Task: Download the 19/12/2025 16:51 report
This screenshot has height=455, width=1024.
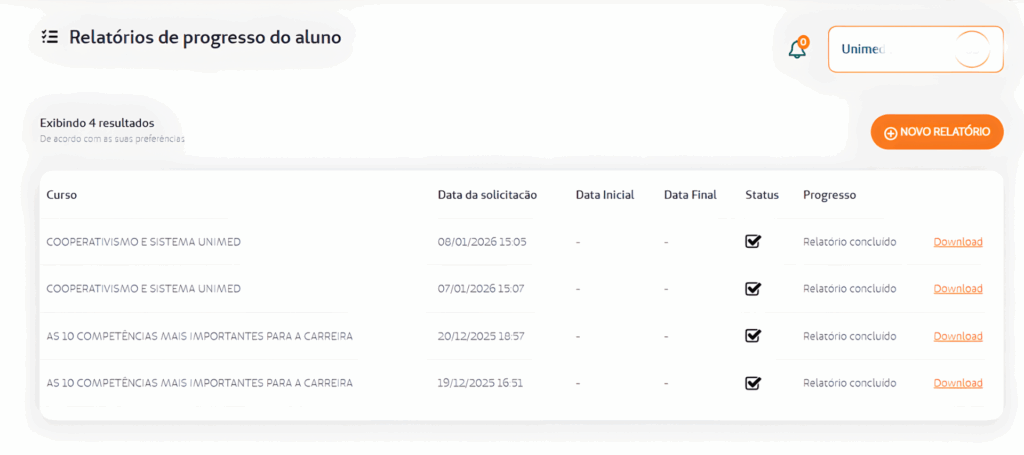Action: (x=958, y=383)
